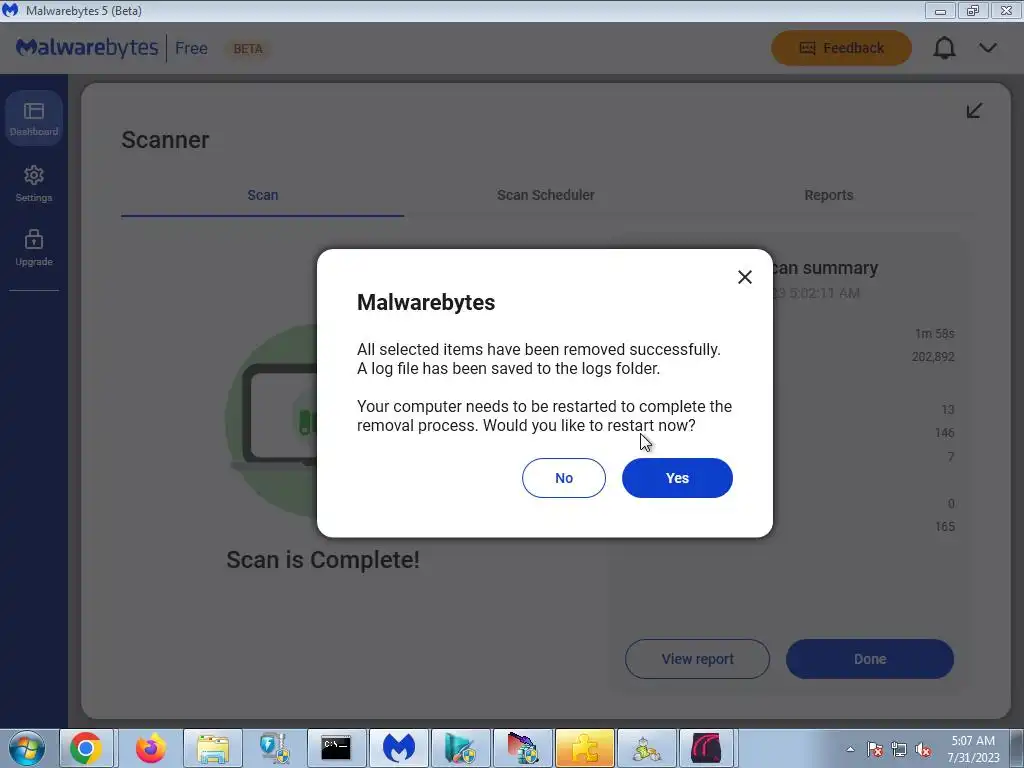Open the notifications bell
This screenshot has height=768, width=1024.
point(944,48)
